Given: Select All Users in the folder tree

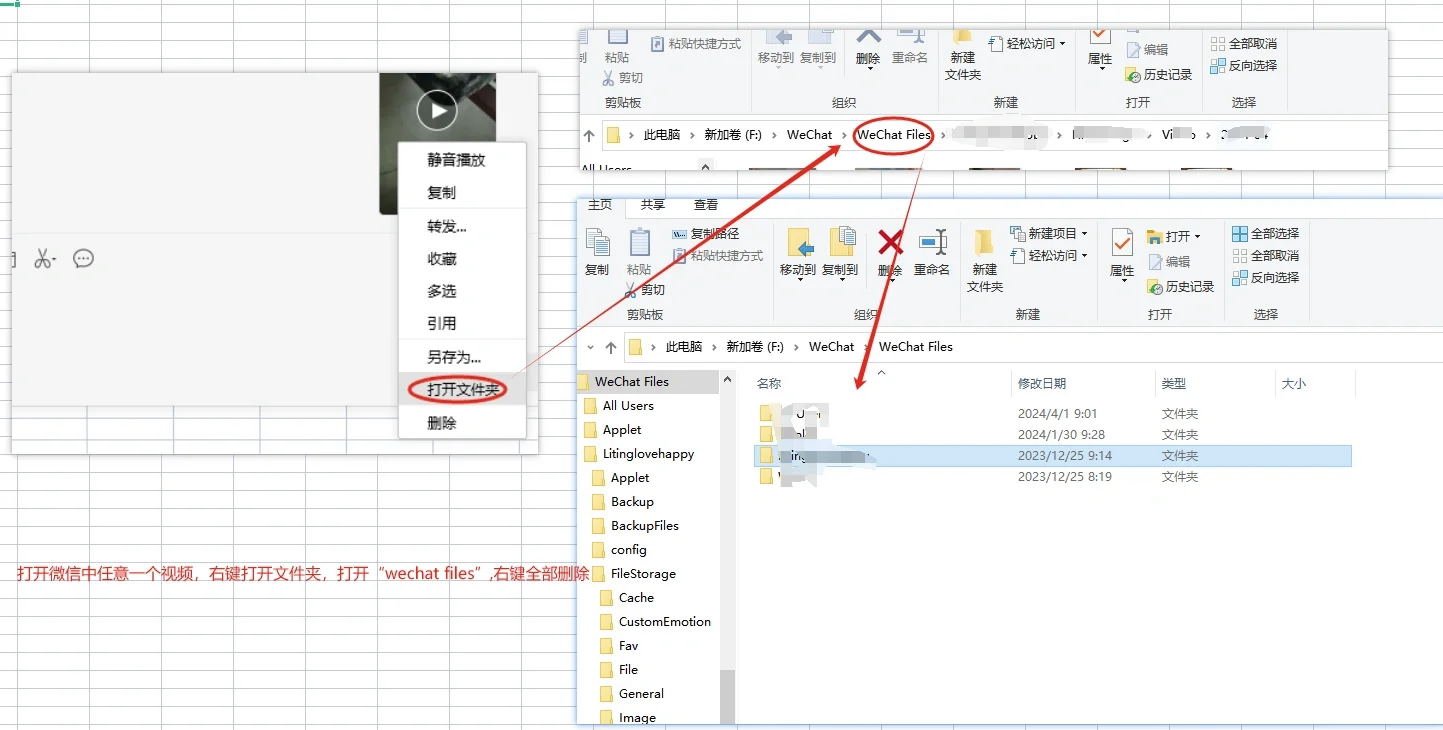Looking at the screenshot, I should pos(628,406).
